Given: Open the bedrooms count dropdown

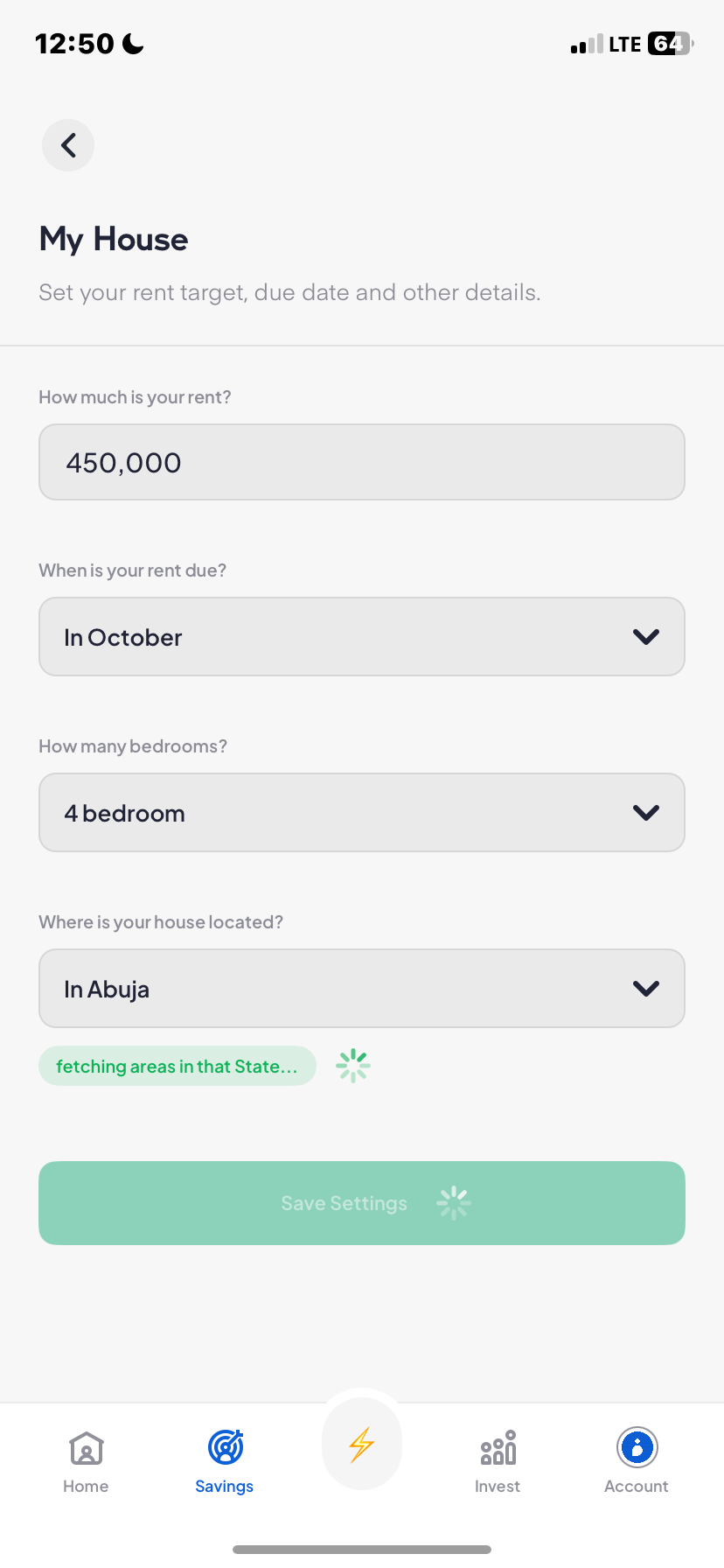Looking at the screenshot, I should (x=361, y=813).
